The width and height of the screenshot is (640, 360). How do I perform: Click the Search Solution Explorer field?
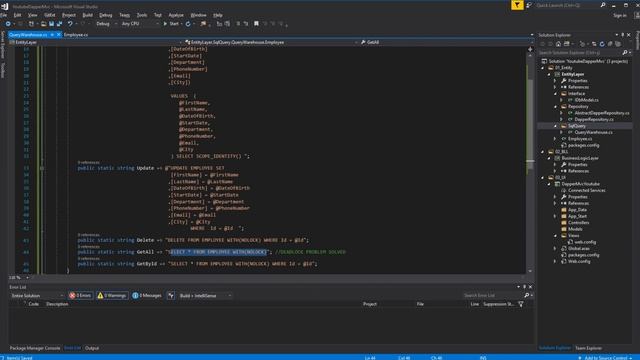[580, 53]
